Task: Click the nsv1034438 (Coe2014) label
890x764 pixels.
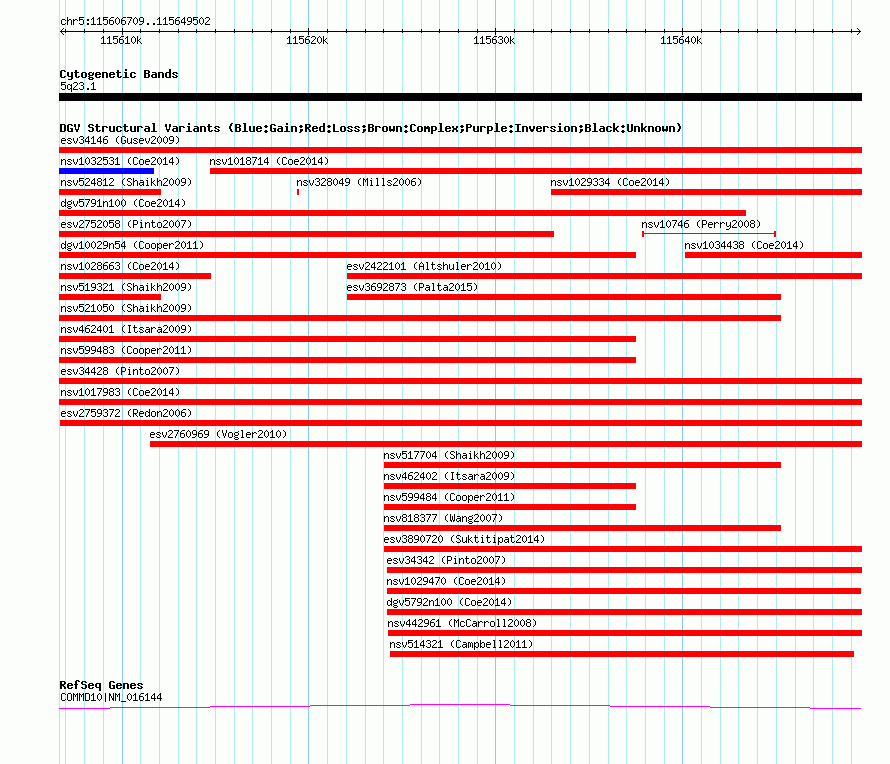Action: point(744,245)
